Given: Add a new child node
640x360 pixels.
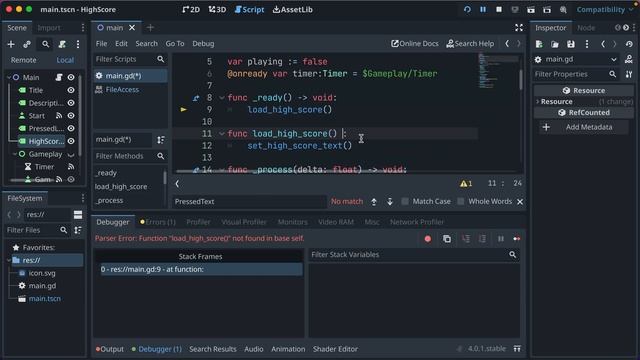Looking at the screenshot, I should [11, 44].
